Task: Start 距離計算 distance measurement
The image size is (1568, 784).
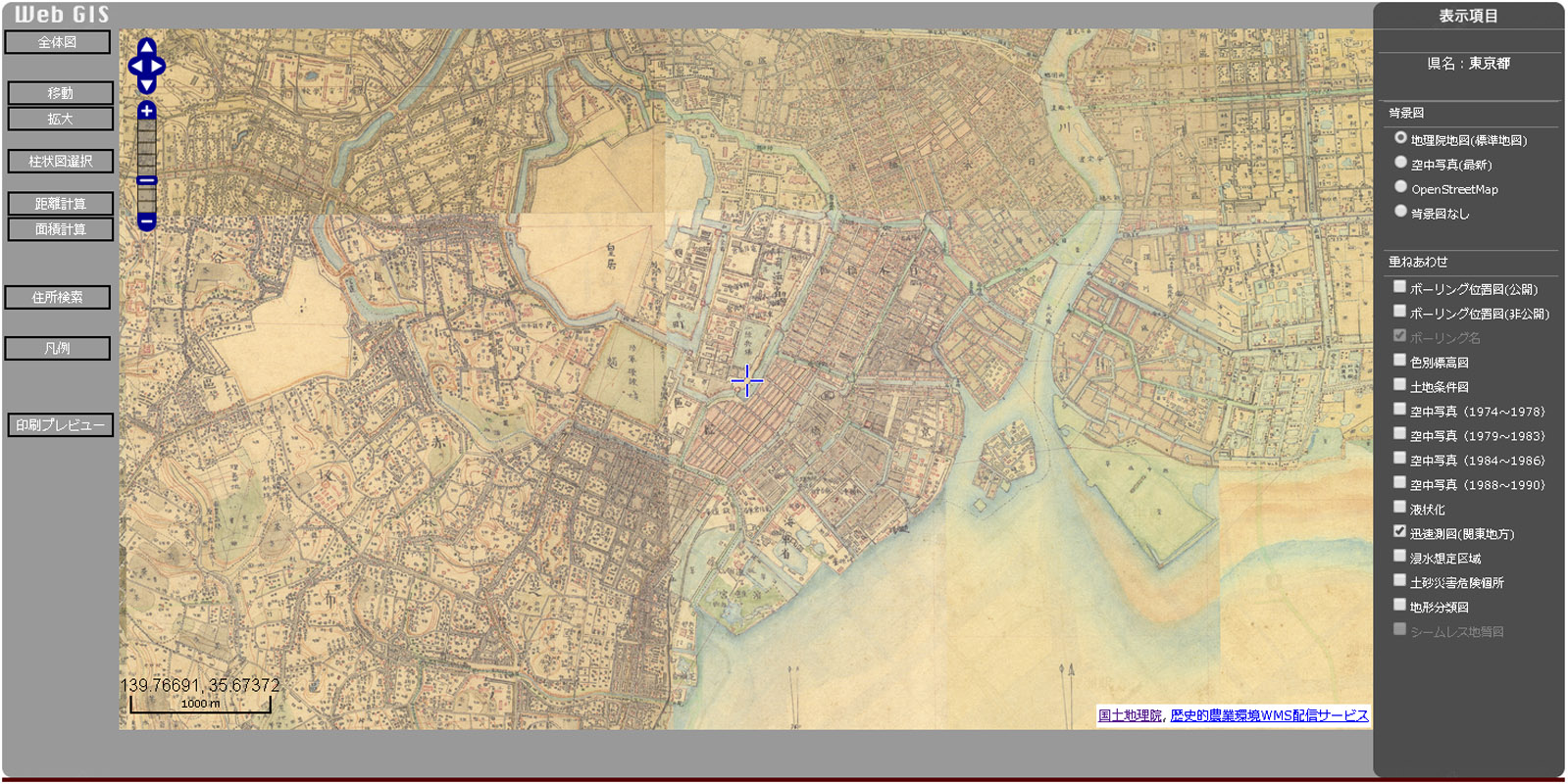Action: (x=61, y=204)
